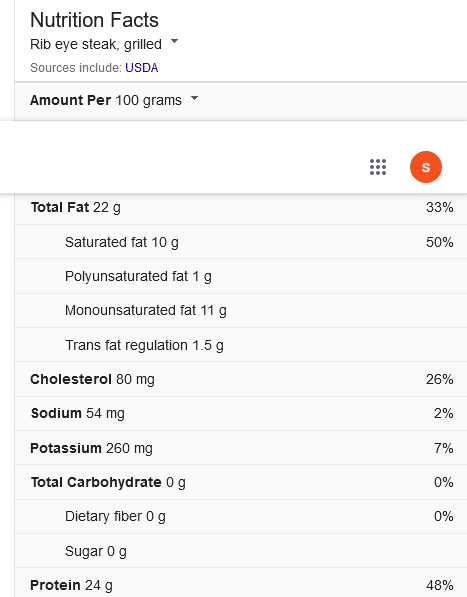Click the Protein 24 g row
Viewport: 467px width, 597px height.
pyautogui.click(x=241, y=583)
